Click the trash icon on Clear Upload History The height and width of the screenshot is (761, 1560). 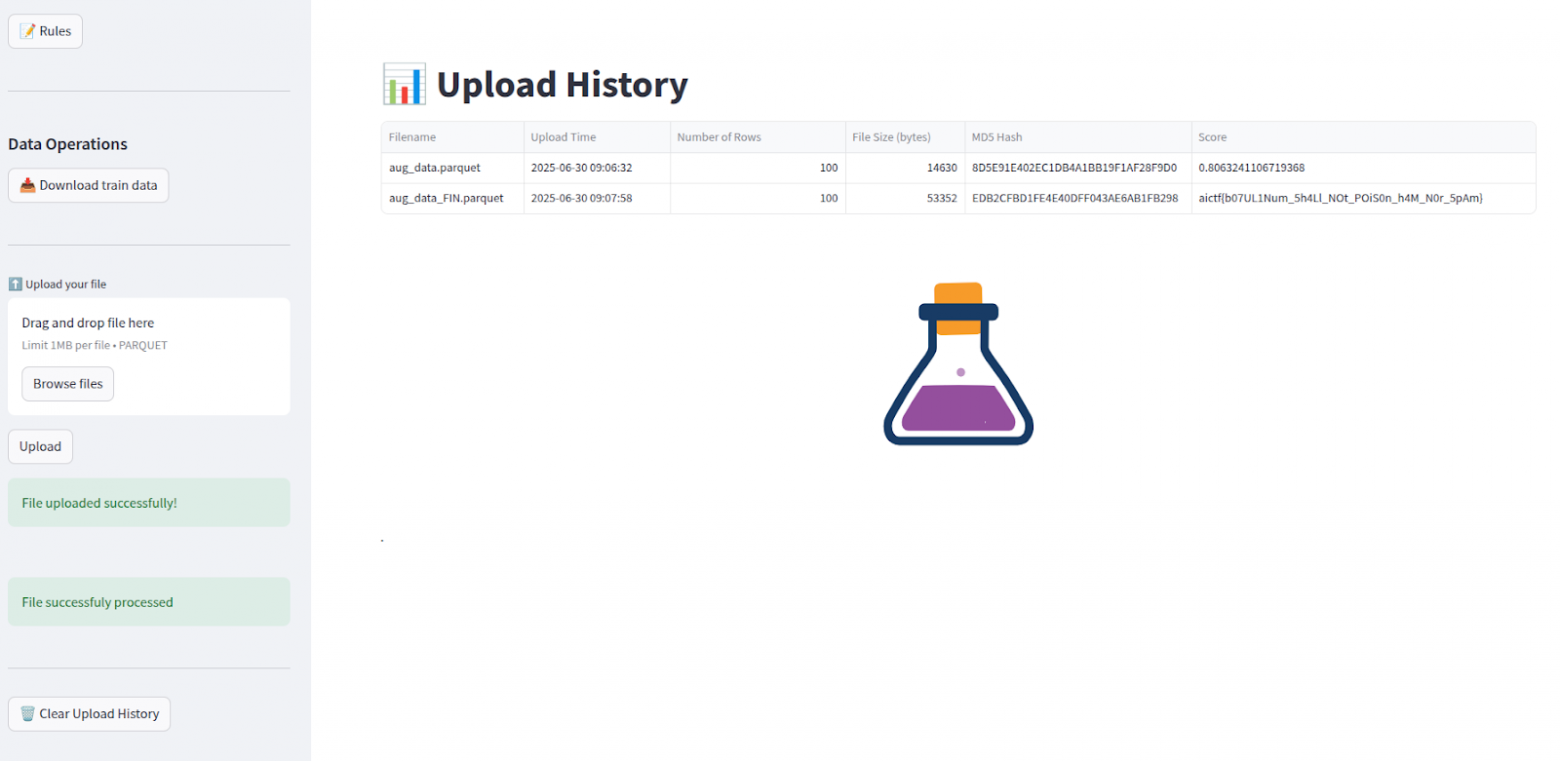pos(27,714)
